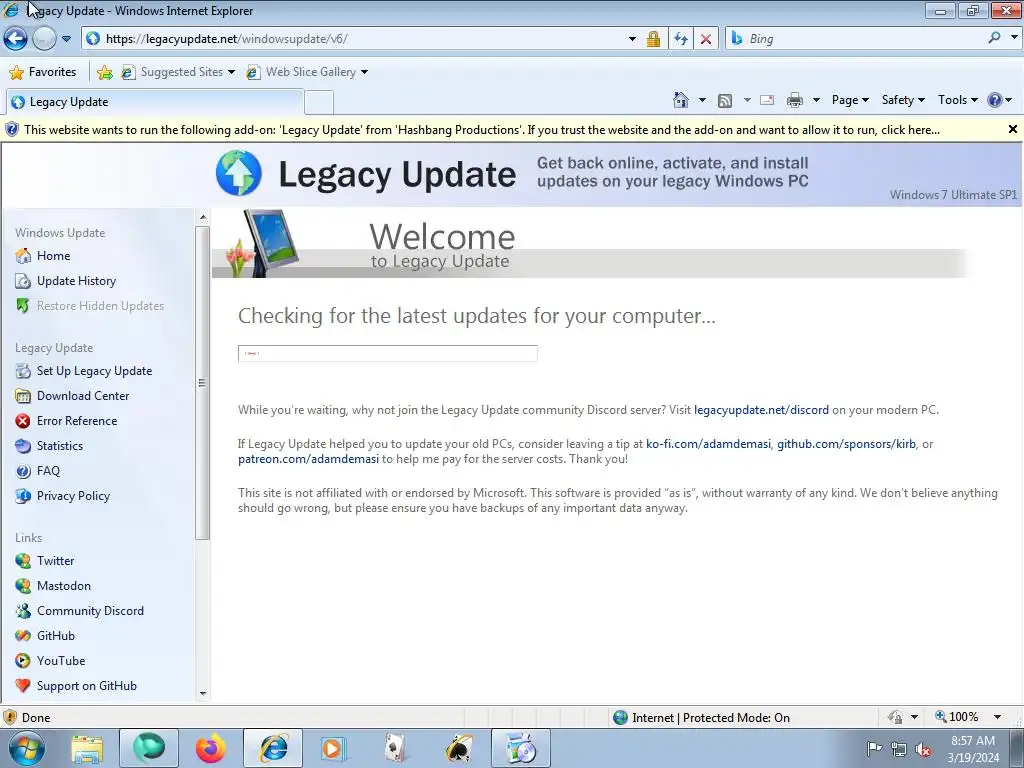The height and width of the screenshot is (768, 1024).
Task: Open a new blank tab
Action: (x=319, y=103)
